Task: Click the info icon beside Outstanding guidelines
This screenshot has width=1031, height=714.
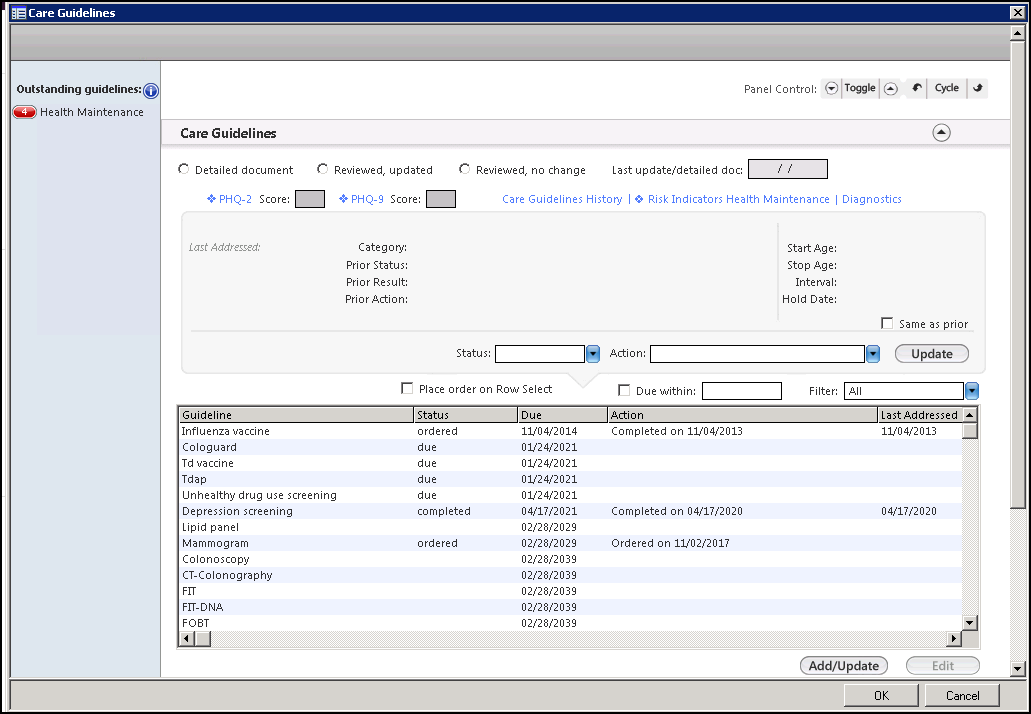Action: [151, 91]
